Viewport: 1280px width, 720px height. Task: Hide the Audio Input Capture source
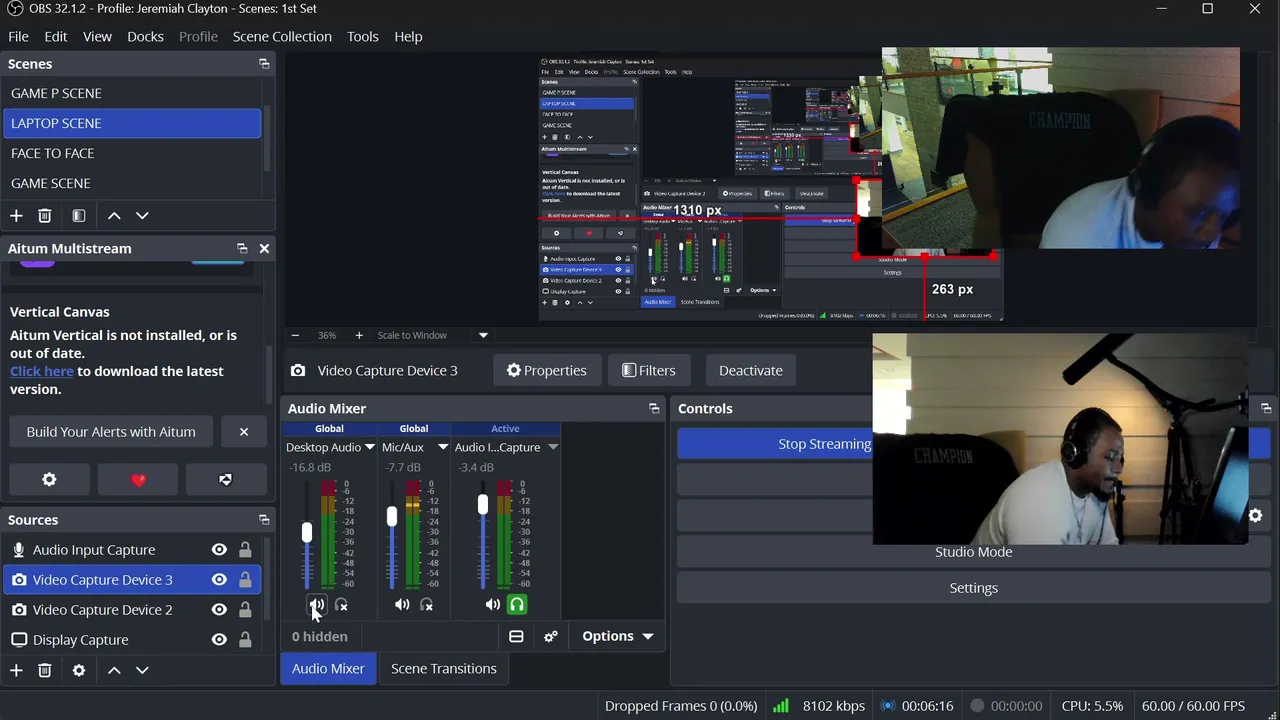coord(219,549)
